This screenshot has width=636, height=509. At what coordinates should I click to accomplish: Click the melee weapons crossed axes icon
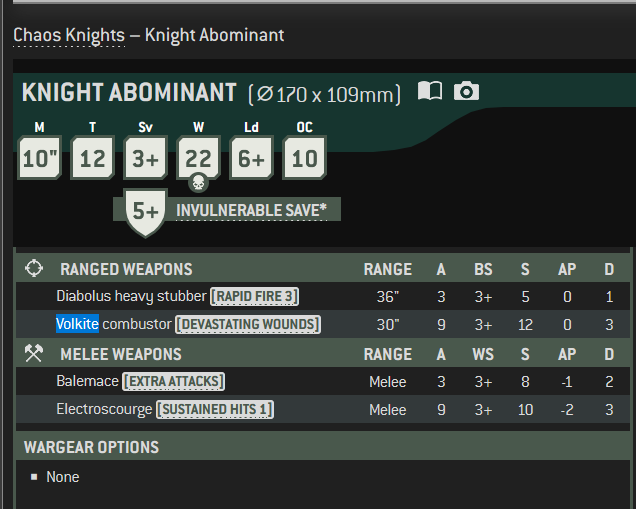tap(34, 353)
